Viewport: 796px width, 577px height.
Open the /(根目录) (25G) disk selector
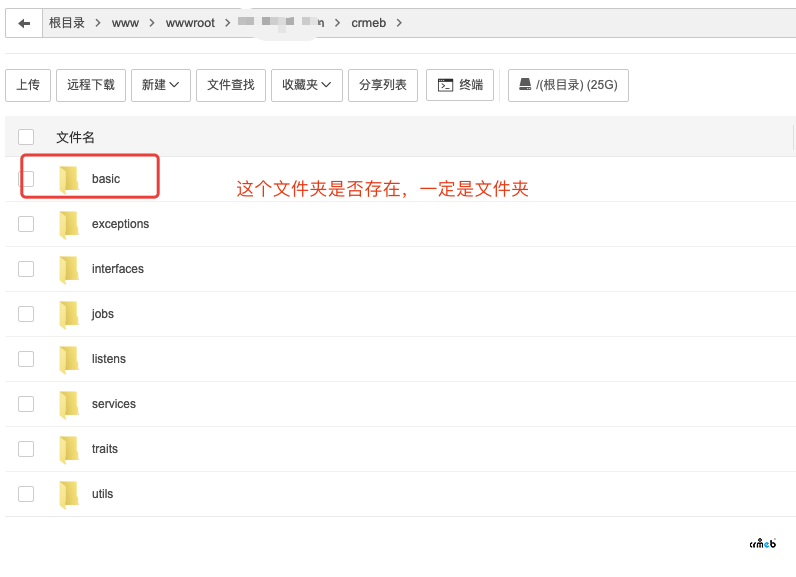pyautogui.click(x=568, y=85)
